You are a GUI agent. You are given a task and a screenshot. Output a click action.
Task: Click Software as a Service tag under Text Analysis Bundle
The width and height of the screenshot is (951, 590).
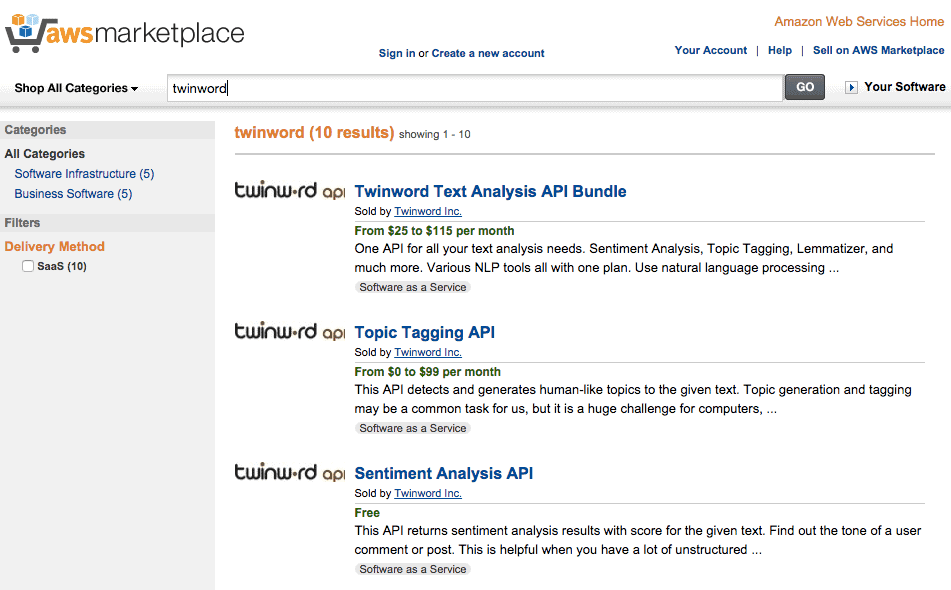pos(412,287)
